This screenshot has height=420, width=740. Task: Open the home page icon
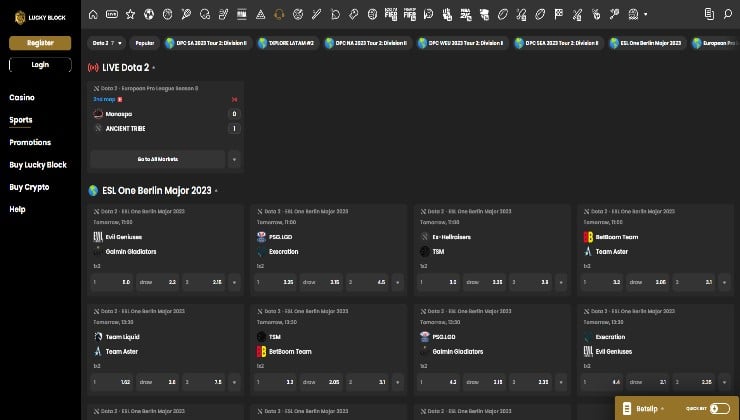click(93, 15)
